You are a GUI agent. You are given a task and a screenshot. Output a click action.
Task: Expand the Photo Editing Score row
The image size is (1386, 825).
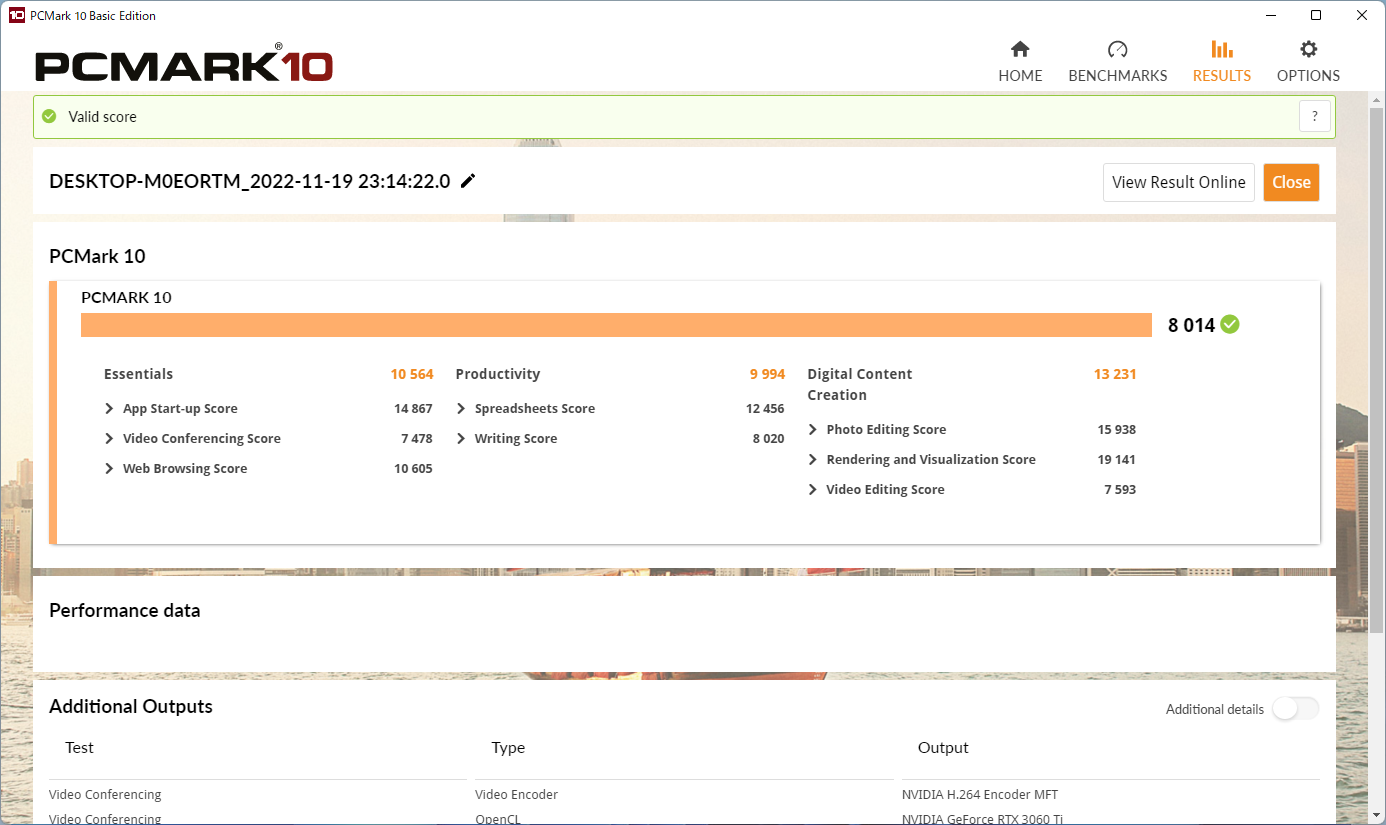pyautogui.click(x=972, y=430)
